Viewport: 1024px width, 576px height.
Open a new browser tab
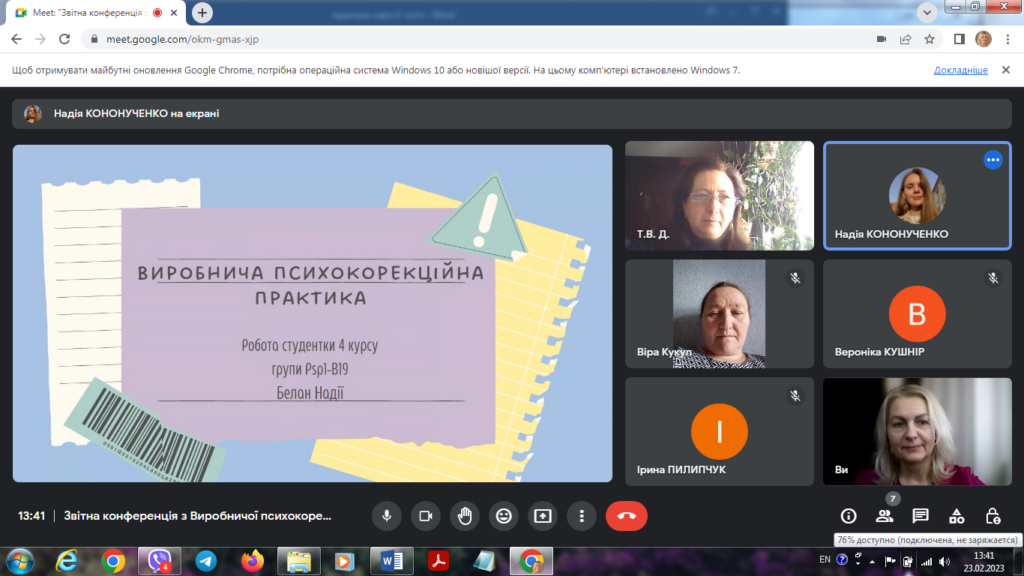point(203,12)
